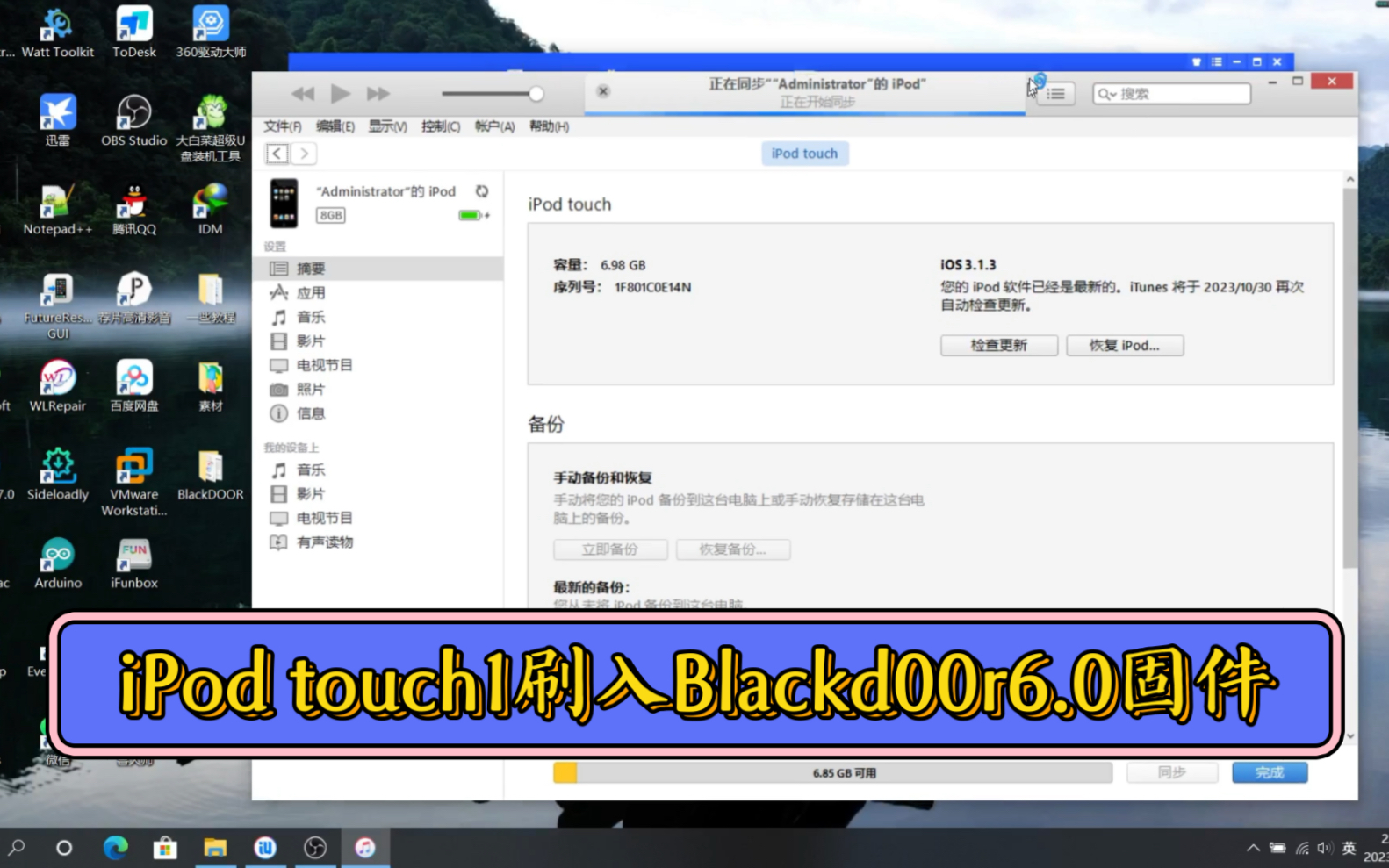Open the ToDesk desktop icon
The width and height of the screenshot is (1389, 868).
point(134,32)
